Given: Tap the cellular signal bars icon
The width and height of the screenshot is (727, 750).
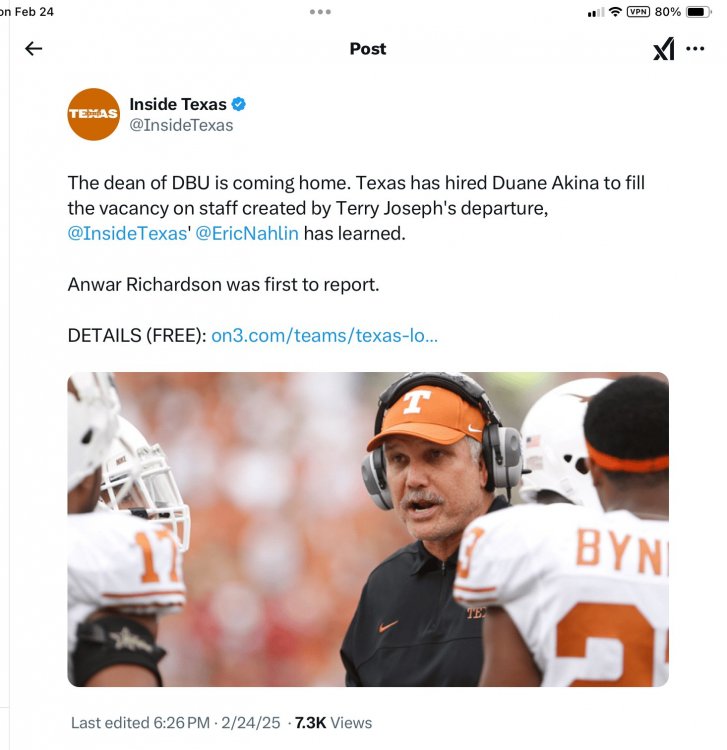Looking at the screenshot, I should point(596,12).
